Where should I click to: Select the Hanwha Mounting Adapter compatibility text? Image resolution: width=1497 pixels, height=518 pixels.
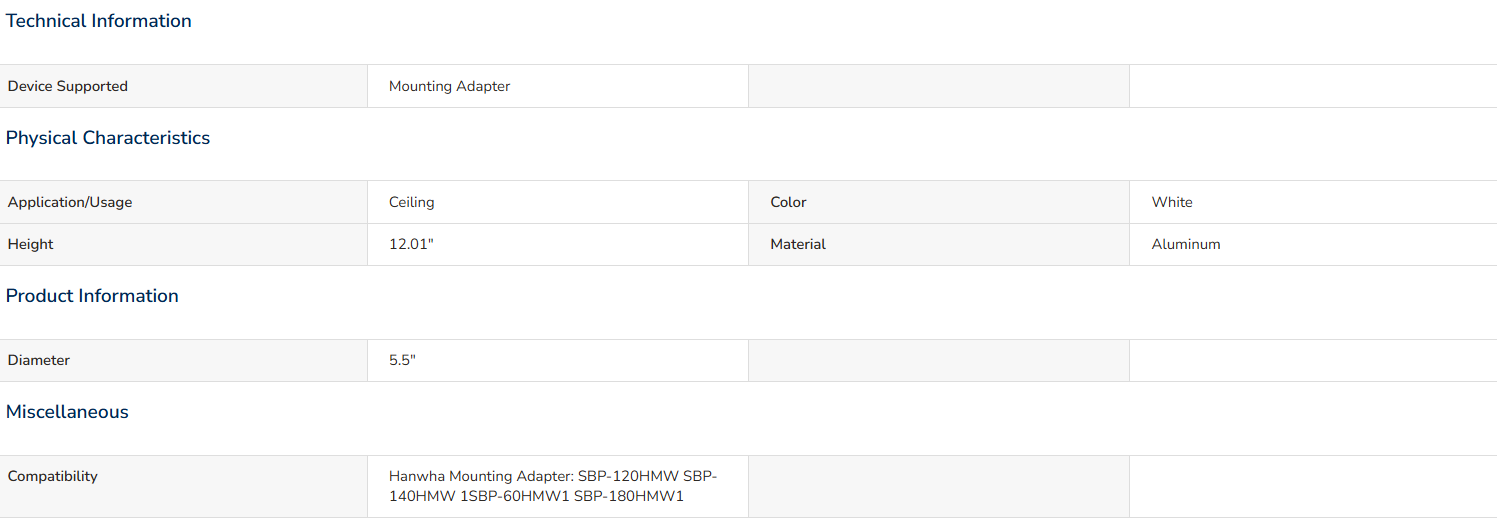click(553, 486)
